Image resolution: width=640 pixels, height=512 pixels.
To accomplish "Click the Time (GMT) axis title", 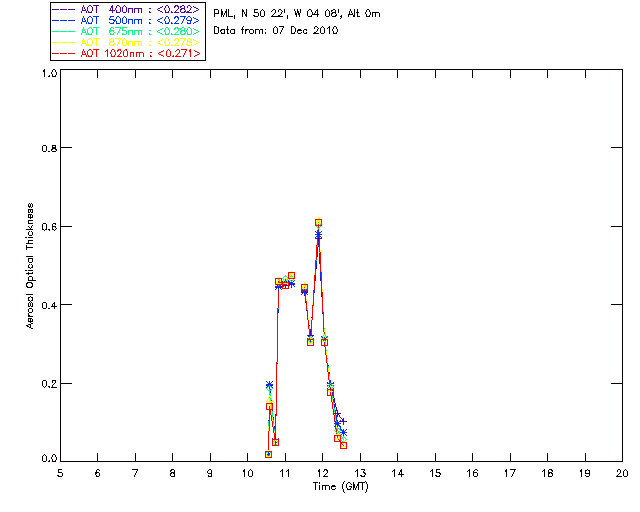I will [x=340, y=487].
